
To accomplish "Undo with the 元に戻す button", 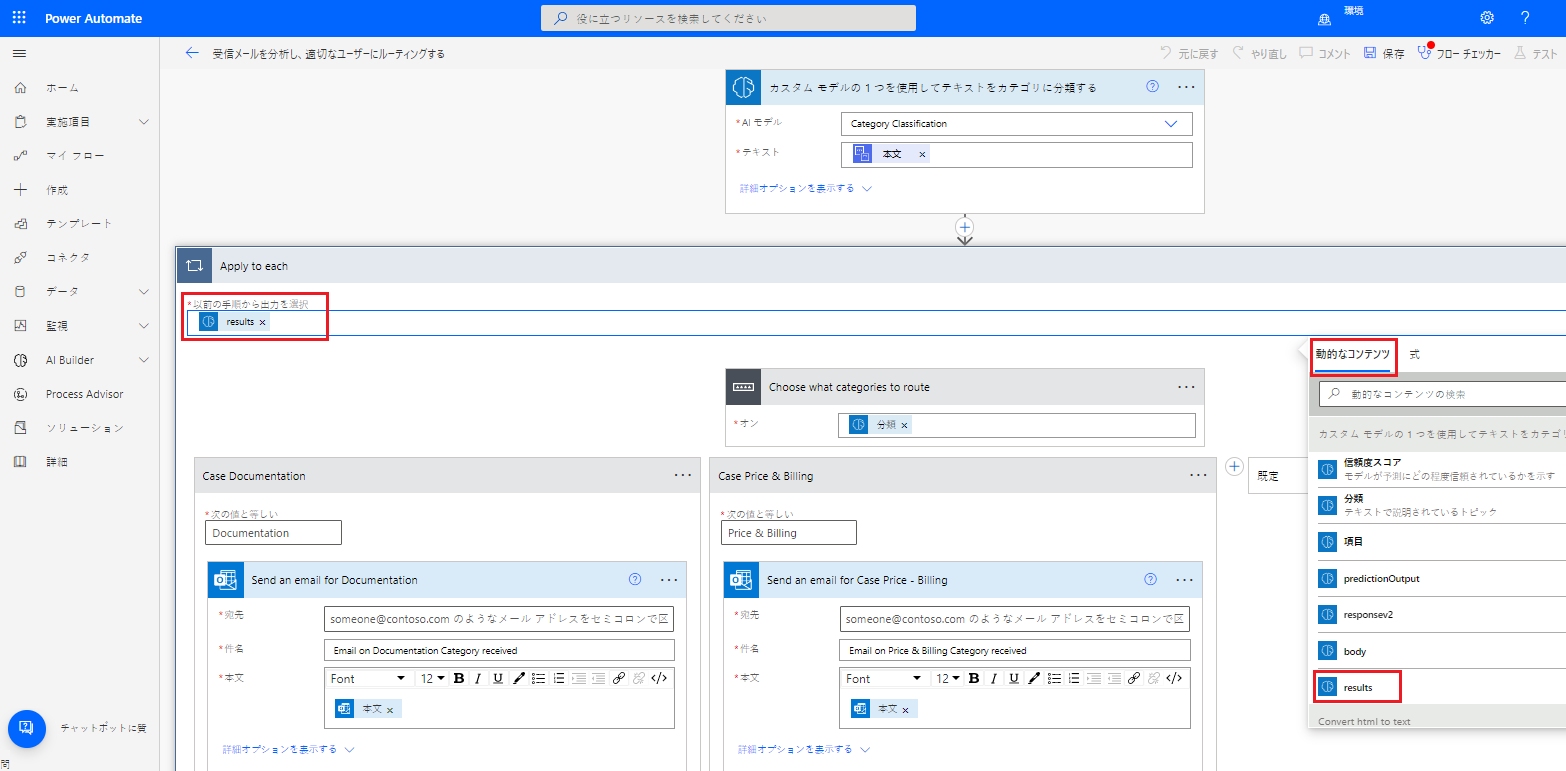I will [x=1189, y=54].
